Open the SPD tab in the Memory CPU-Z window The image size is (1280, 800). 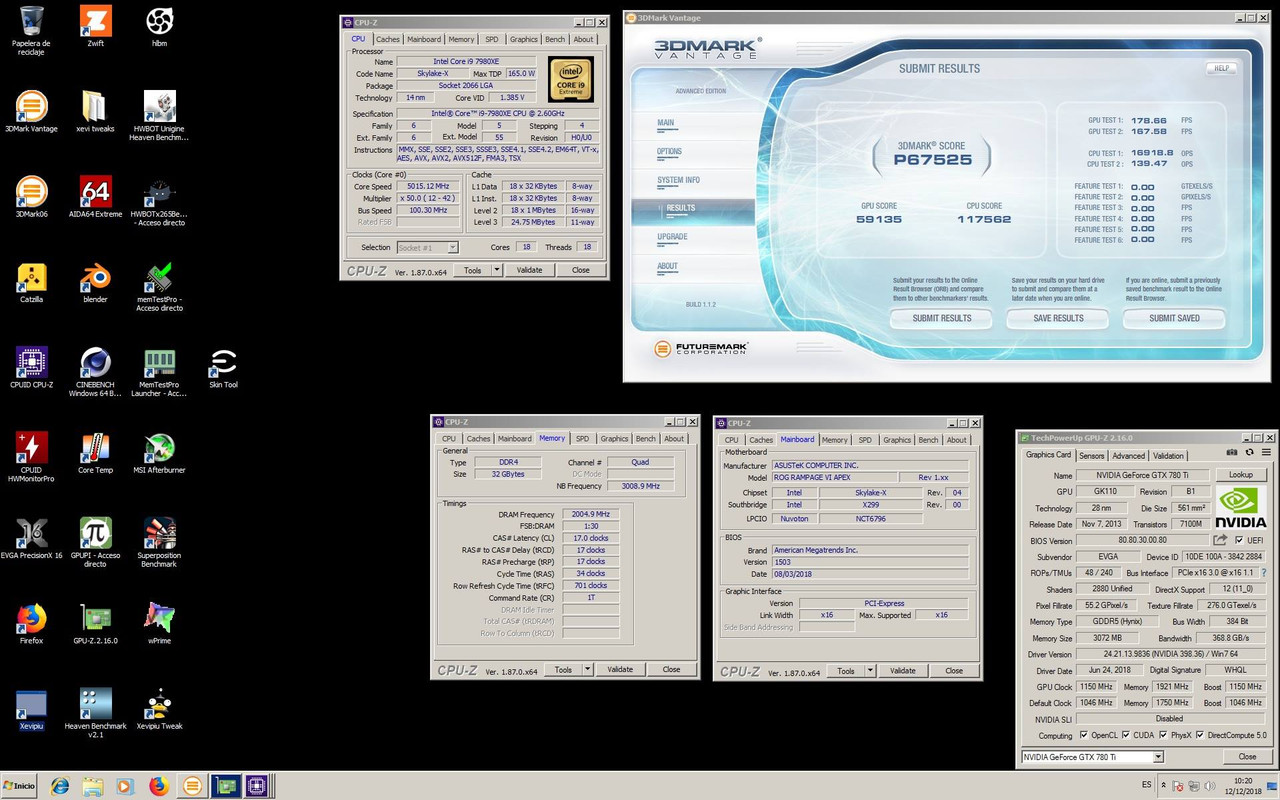click(x=582, y=438)
